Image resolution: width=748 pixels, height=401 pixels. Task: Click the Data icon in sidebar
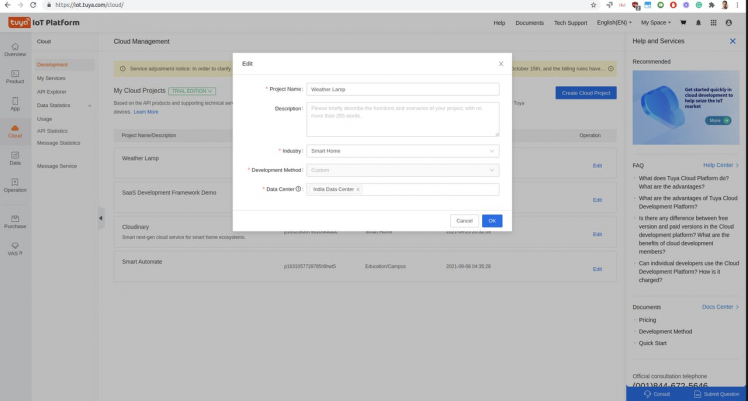(15, 157)
